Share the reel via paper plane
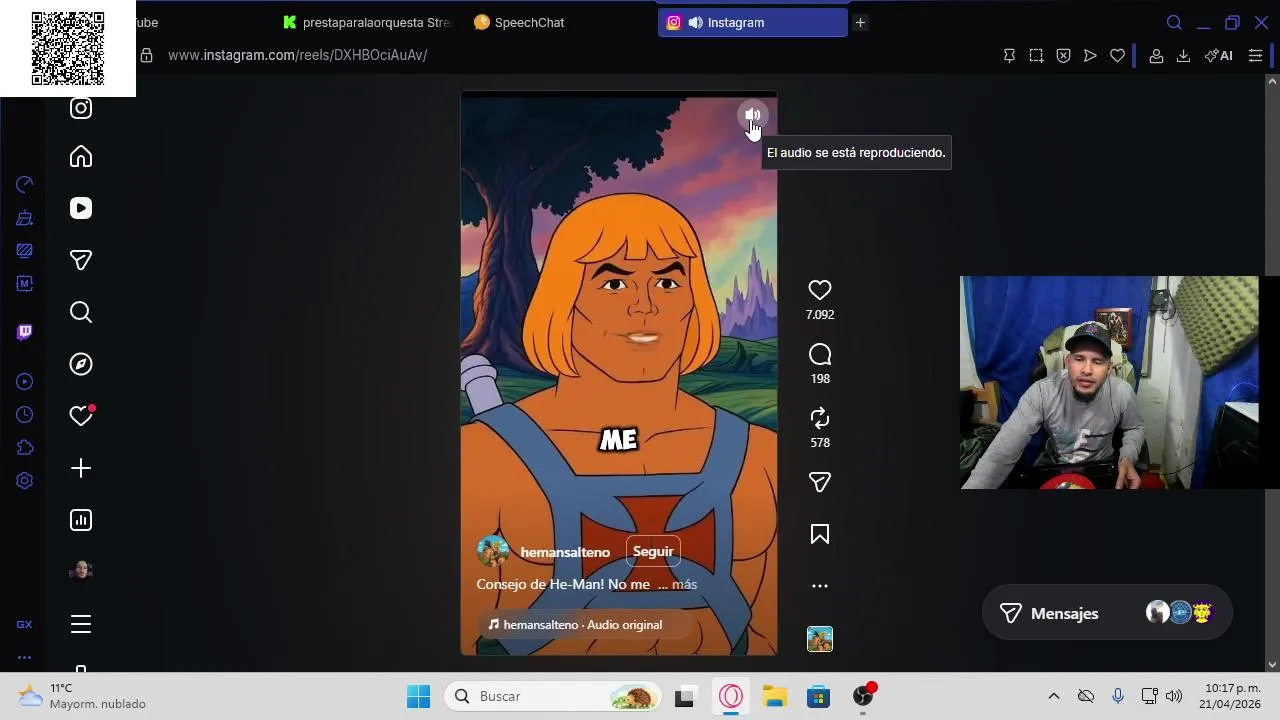The height and width of the screenshot is (720, 1280). point(820,482)
